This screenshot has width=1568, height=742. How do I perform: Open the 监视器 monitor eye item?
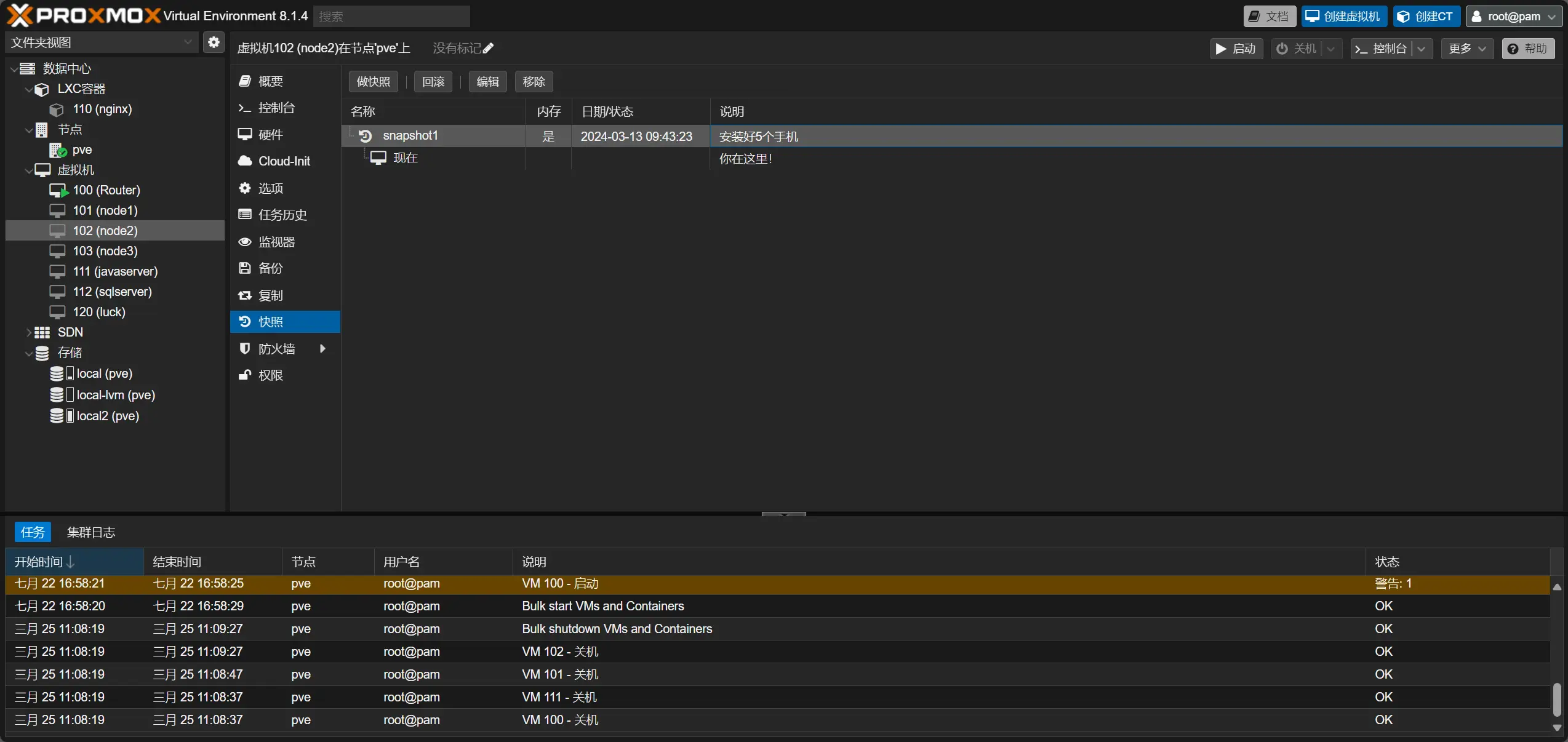click(276, 242)
